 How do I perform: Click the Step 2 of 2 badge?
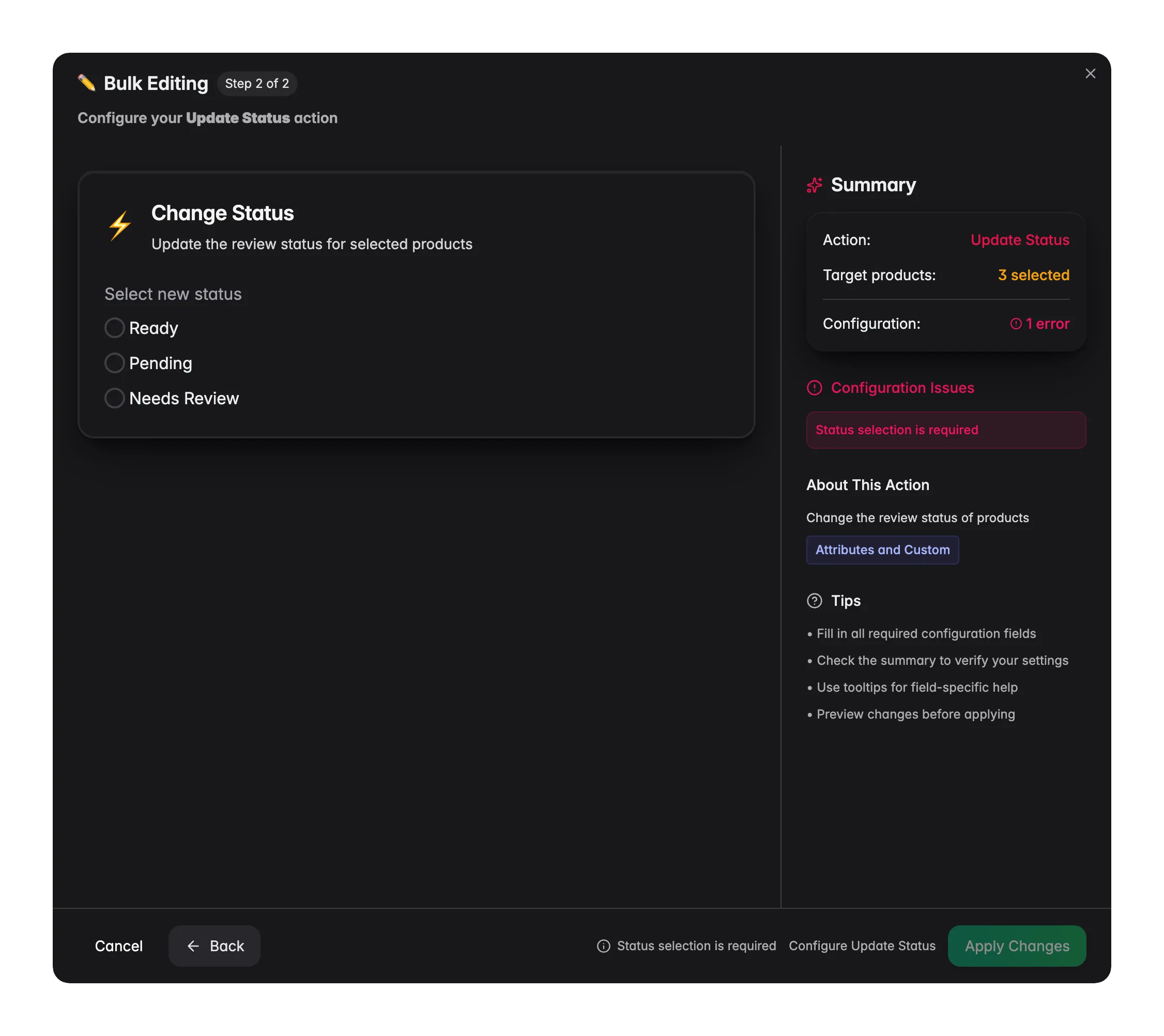[257, 84]
